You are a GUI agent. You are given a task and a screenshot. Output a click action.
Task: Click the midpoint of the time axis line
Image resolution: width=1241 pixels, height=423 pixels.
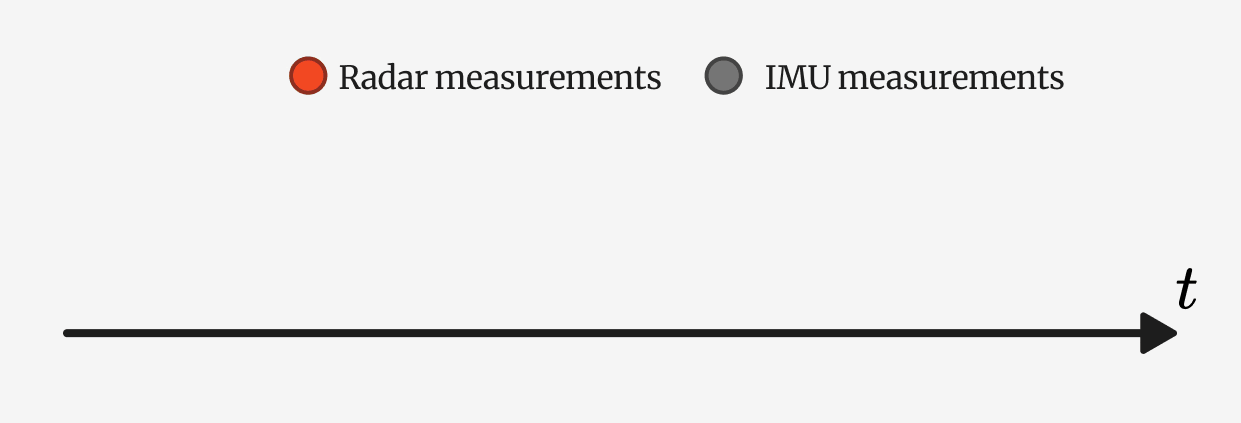603,333
